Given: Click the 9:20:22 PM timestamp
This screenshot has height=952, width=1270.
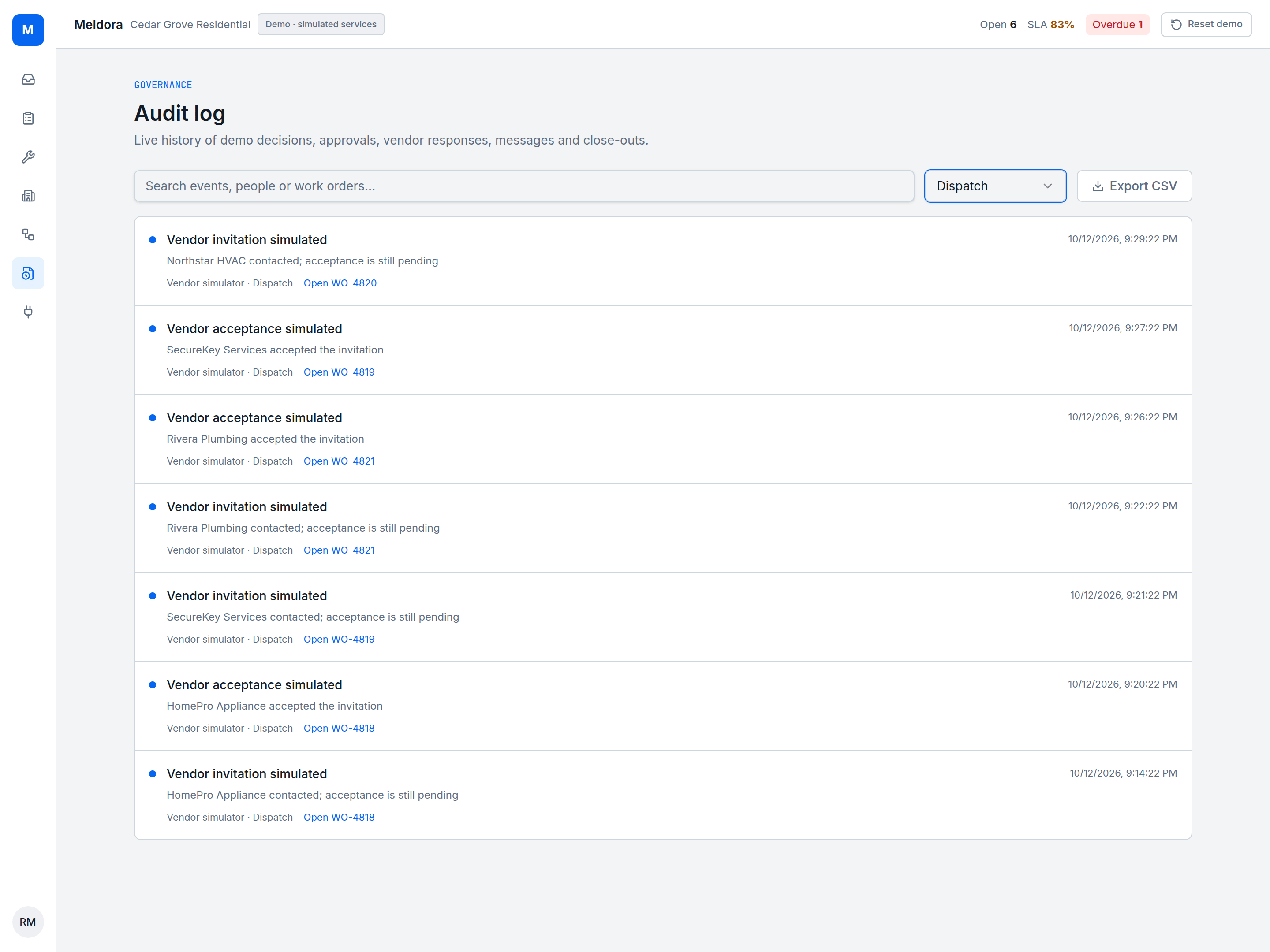Looking at the screenshot, I should click(x=1122, y=684).
